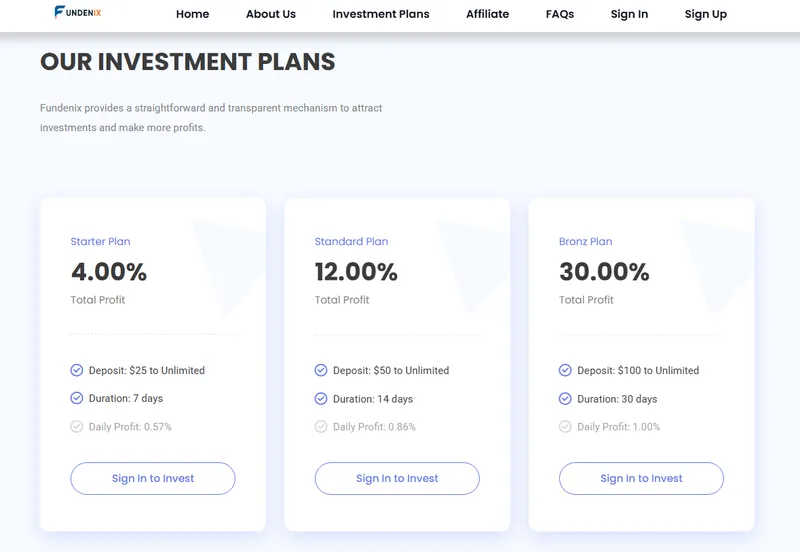Open the FAQs page
This screenshot has height=552, width=800.
[560, 14]
